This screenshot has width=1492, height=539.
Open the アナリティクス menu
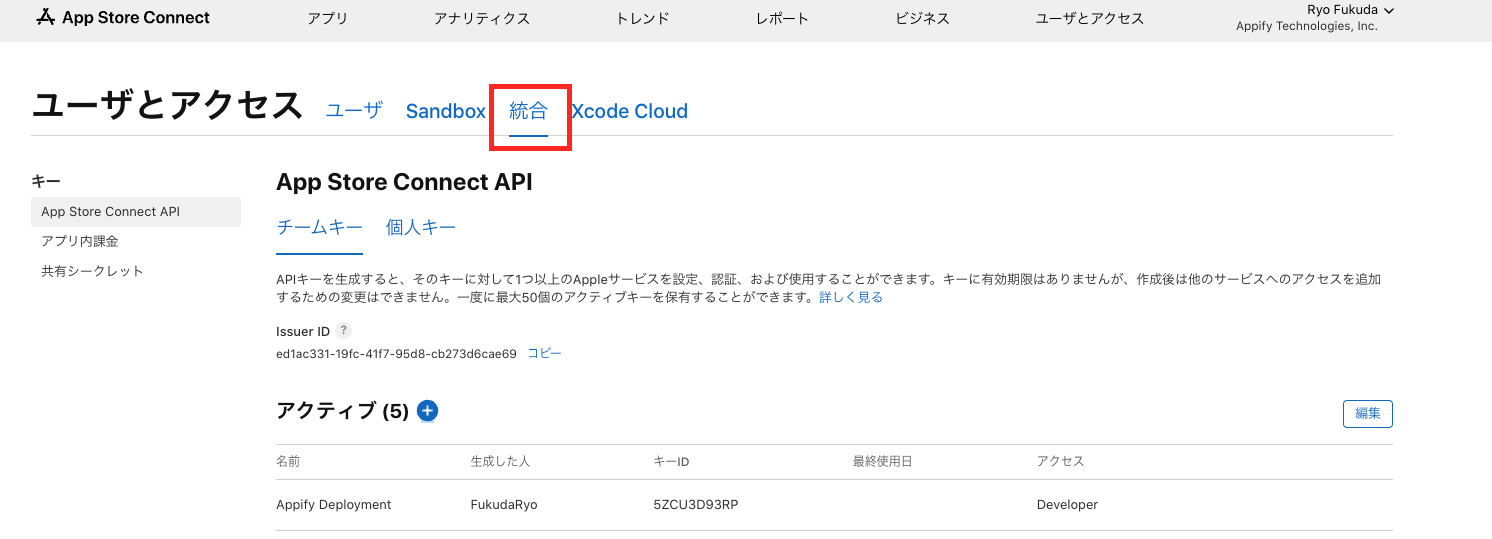tap(482, 18)
